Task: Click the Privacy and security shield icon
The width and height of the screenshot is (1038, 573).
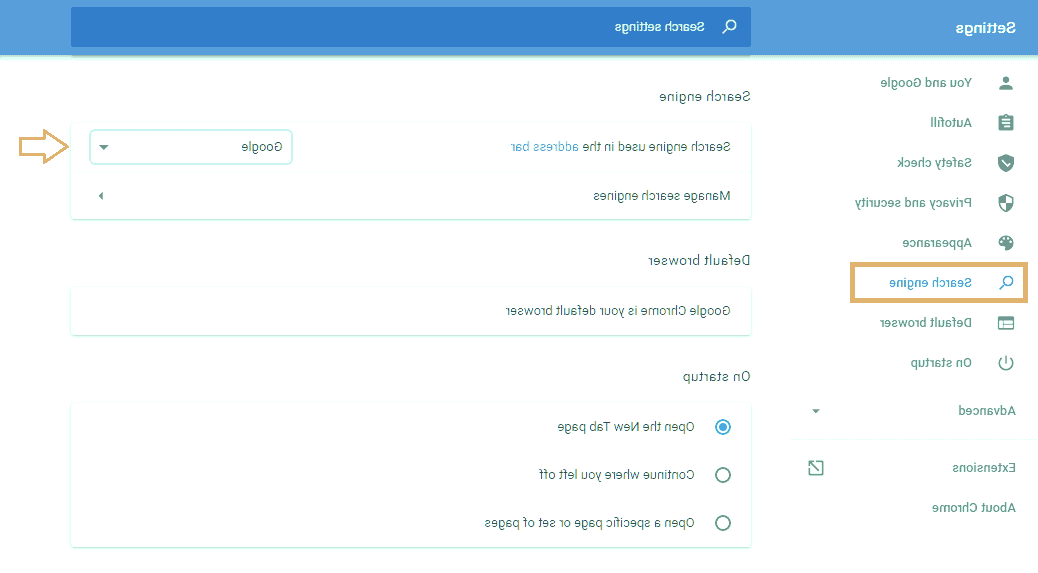Action: point(1006,203)
